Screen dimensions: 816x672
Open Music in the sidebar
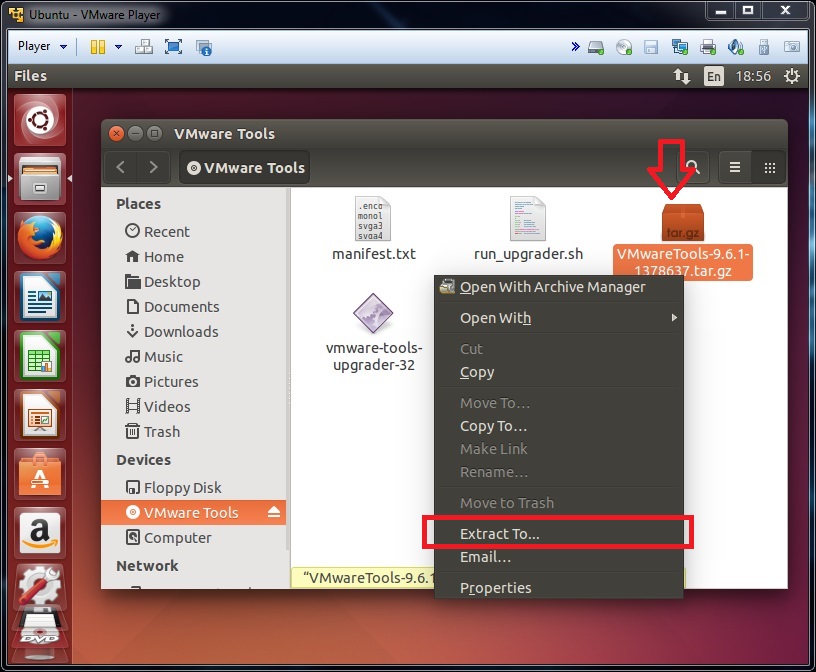(x=194, y=357)
